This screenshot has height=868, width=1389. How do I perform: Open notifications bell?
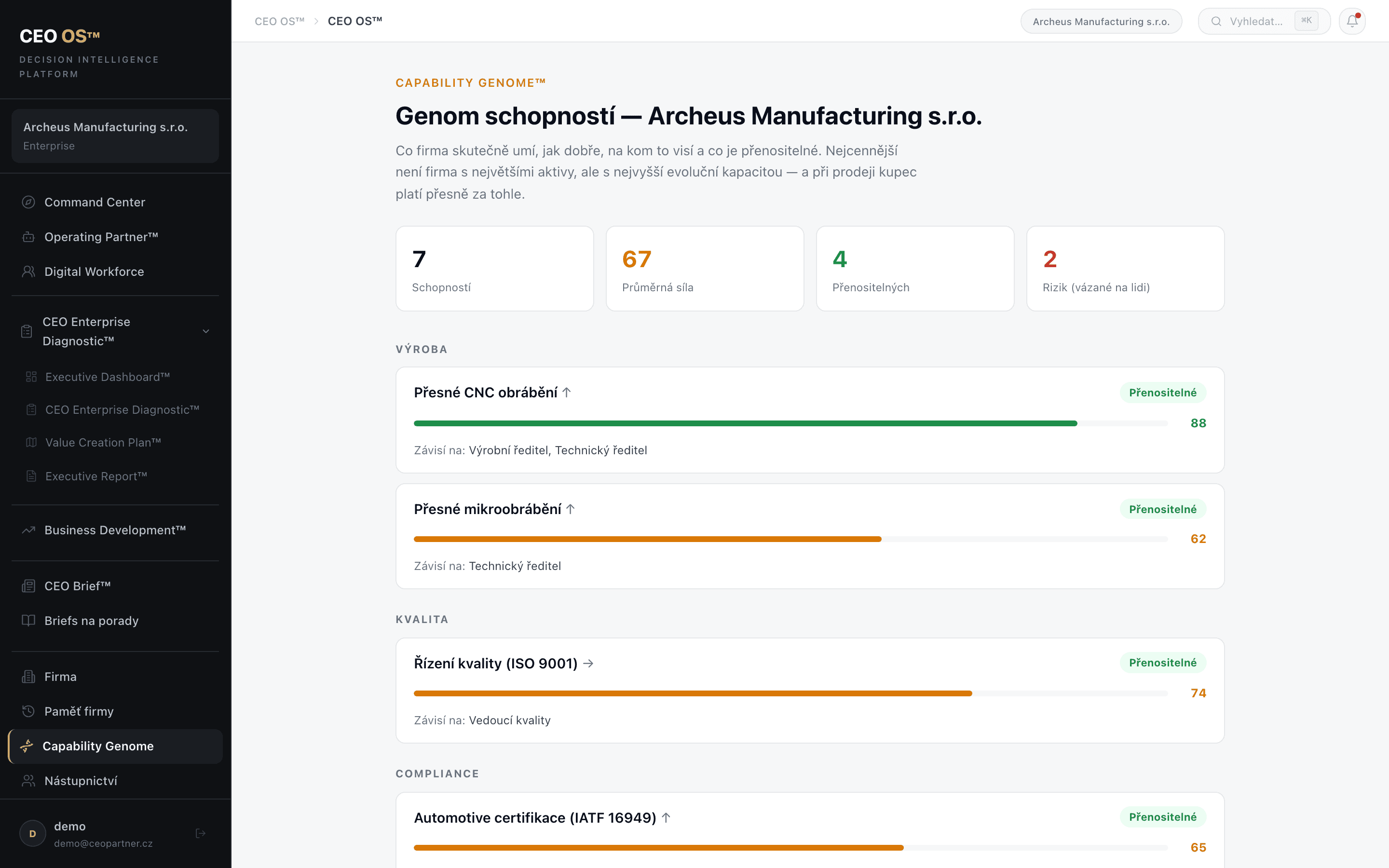pyautogui.click(x=1352, y=22)
